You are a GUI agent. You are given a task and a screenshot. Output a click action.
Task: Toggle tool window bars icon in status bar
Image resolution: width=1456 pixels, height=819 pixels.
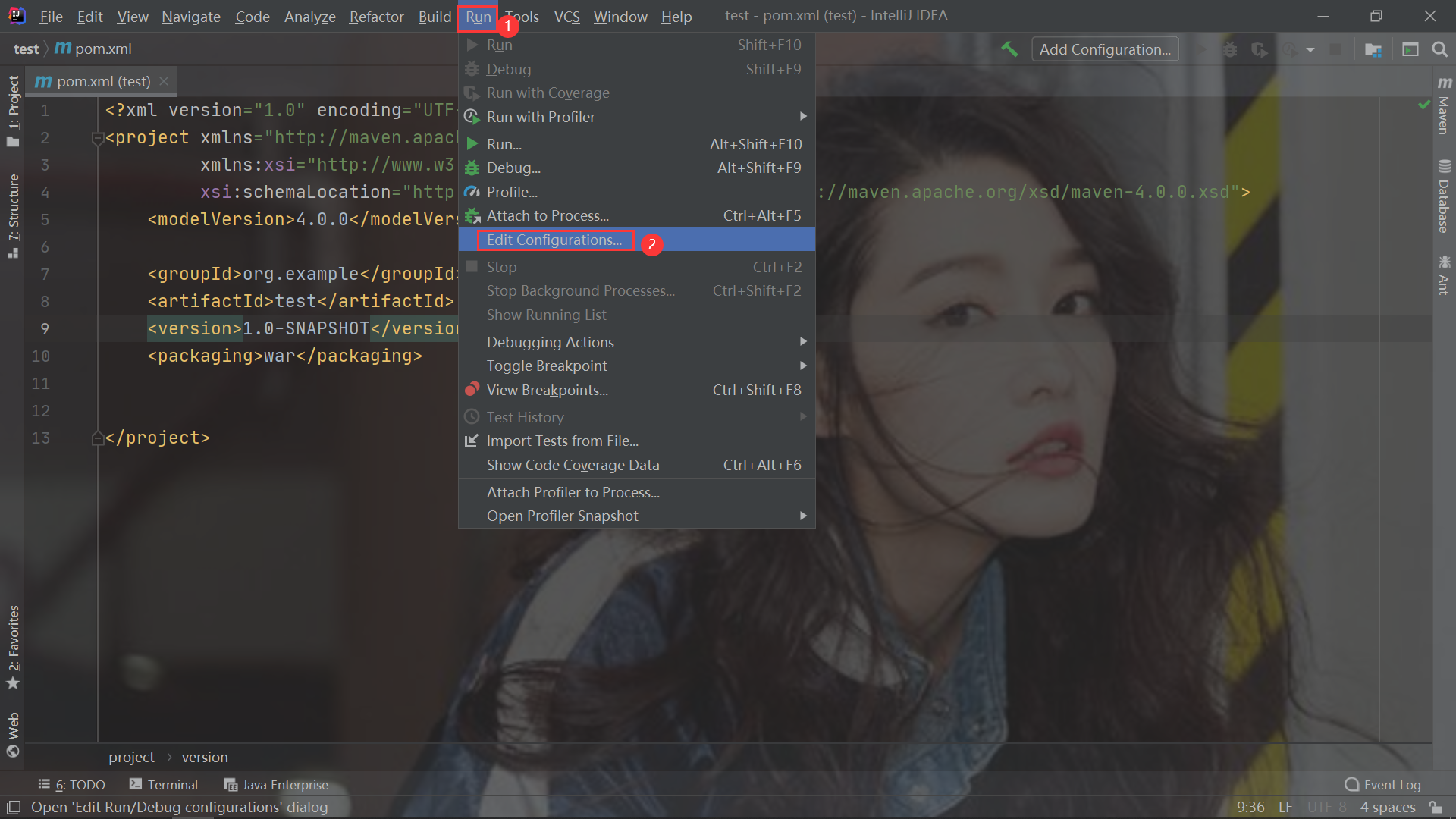(13, 808)
